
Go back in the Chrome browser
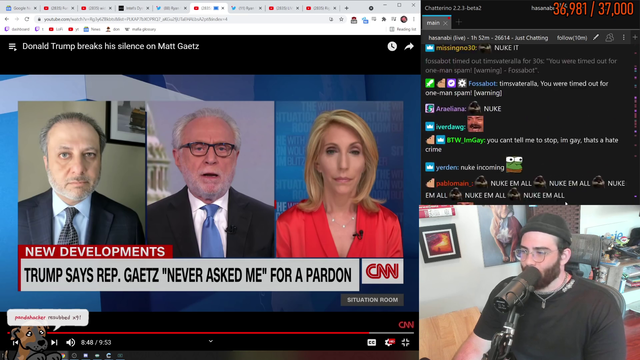pyautogui.click(x=7, y=19)
